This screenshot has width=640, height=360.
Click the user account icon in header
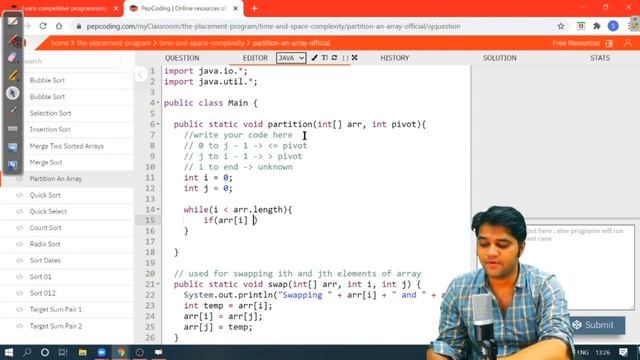(x=628, y=43)
